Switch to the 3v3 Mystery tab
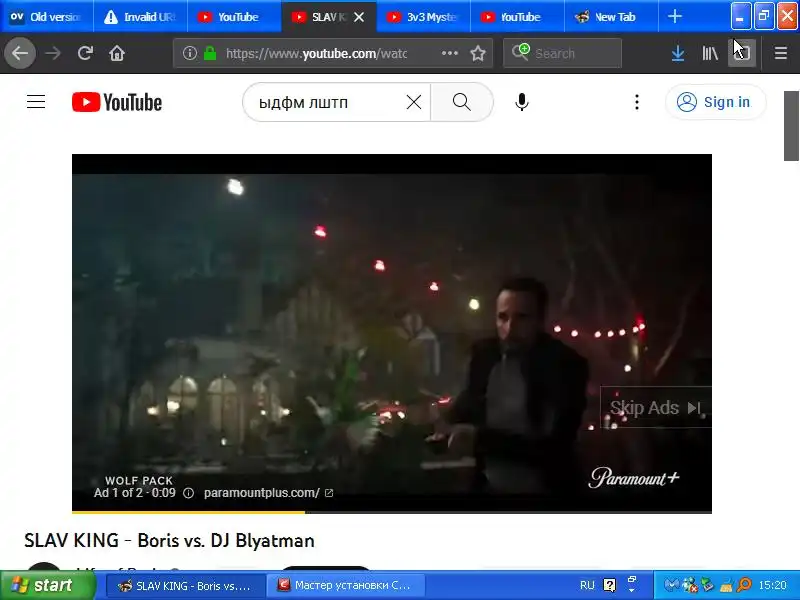Image resolution: width=800 pixels, height=600 pixels. tap(423, 17)
